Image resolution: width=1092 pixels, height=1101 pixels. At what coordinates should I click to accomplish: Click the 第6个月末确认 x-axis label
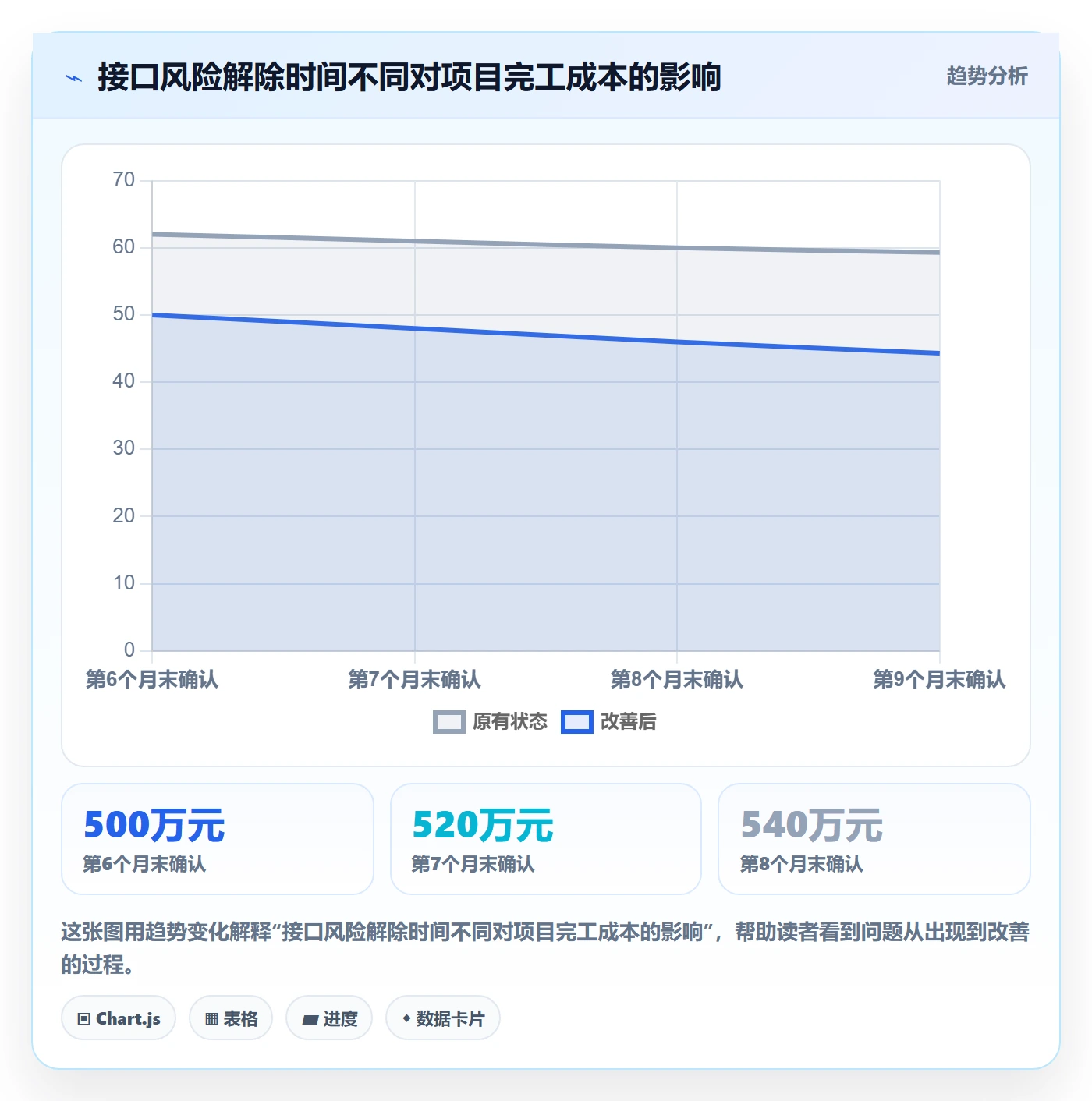pos(152,679)
